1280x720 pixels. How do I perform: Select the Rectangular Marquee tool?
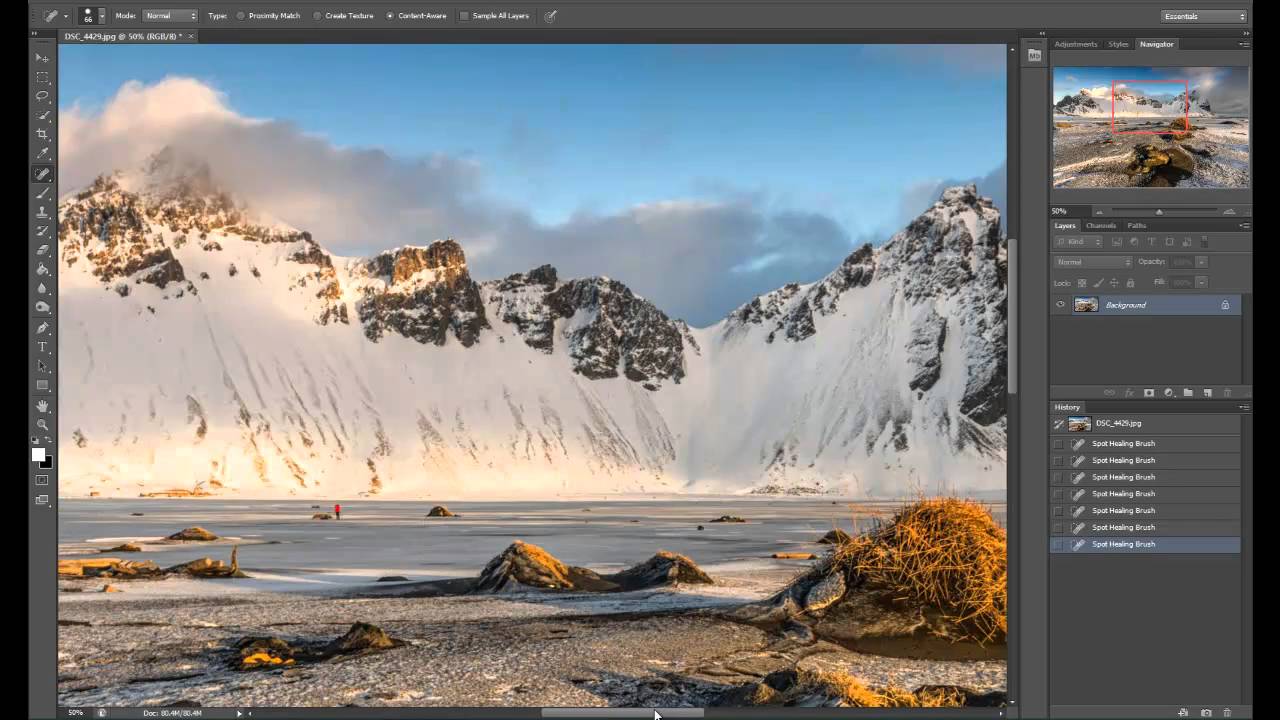click(x=42, y=77)
